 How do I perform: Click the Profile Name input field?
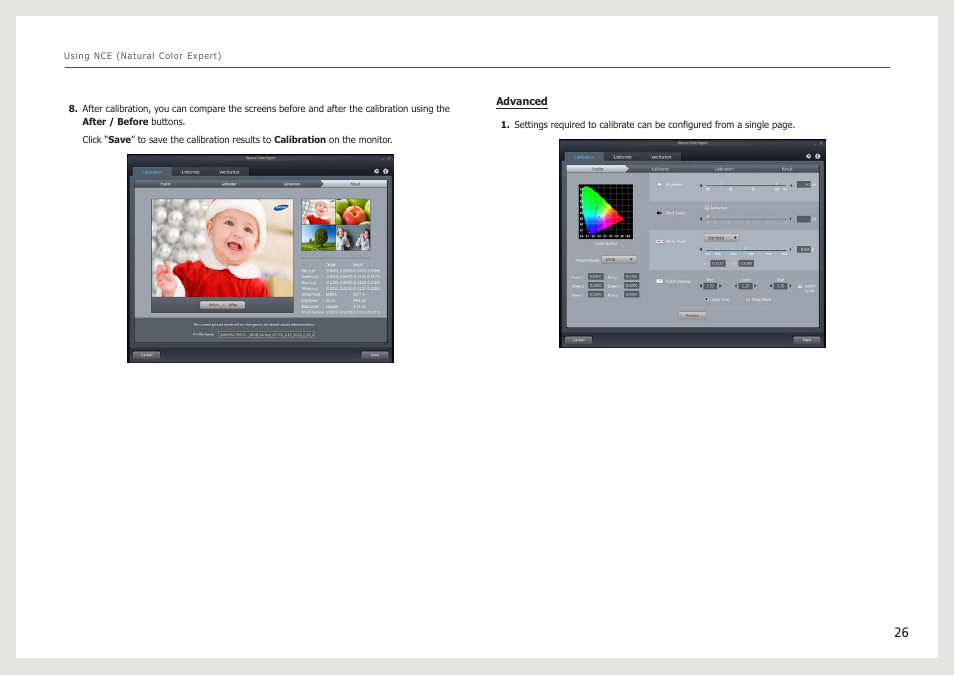(266, 334)
